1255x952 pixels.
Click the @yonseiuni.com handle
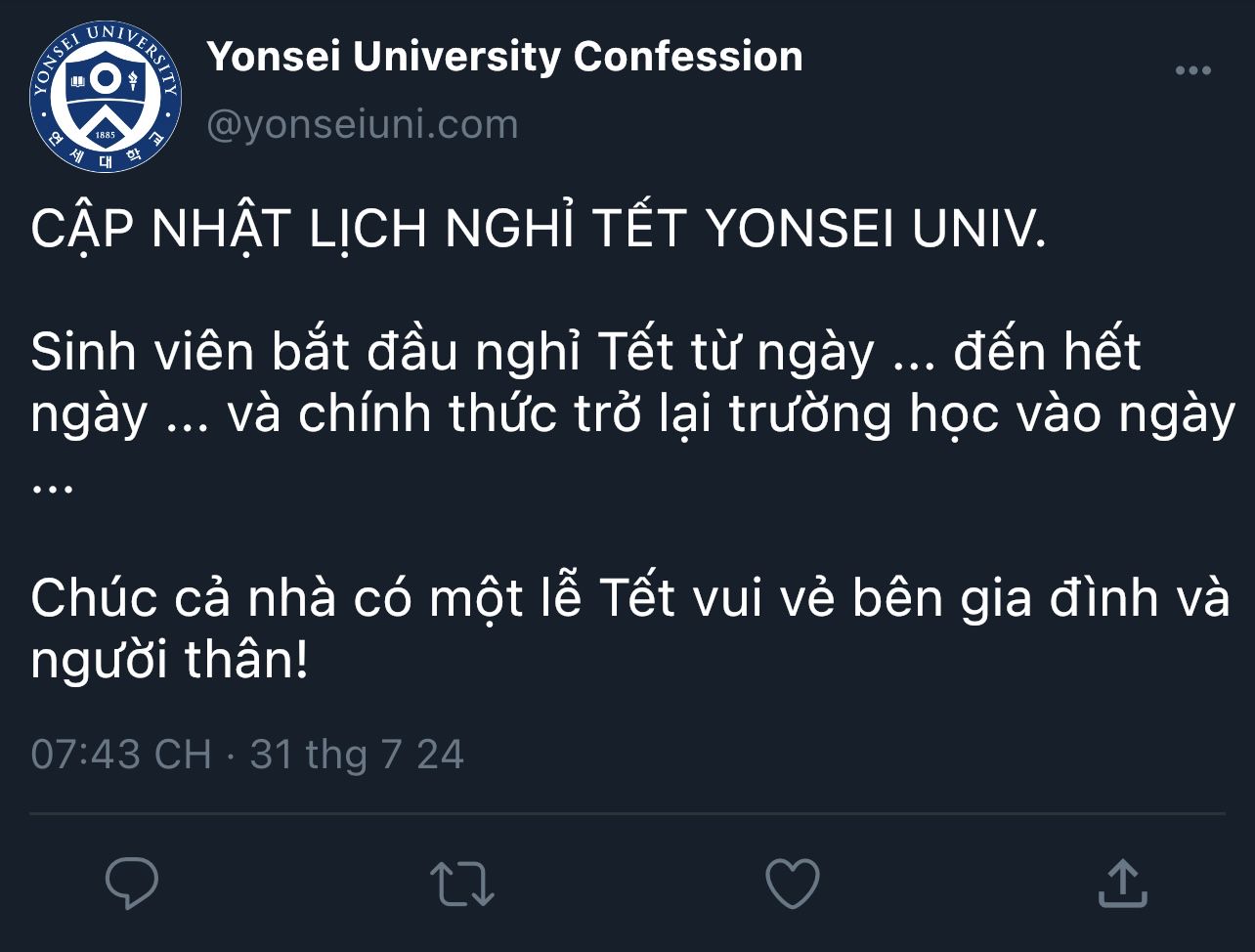[x=362, y=125]
